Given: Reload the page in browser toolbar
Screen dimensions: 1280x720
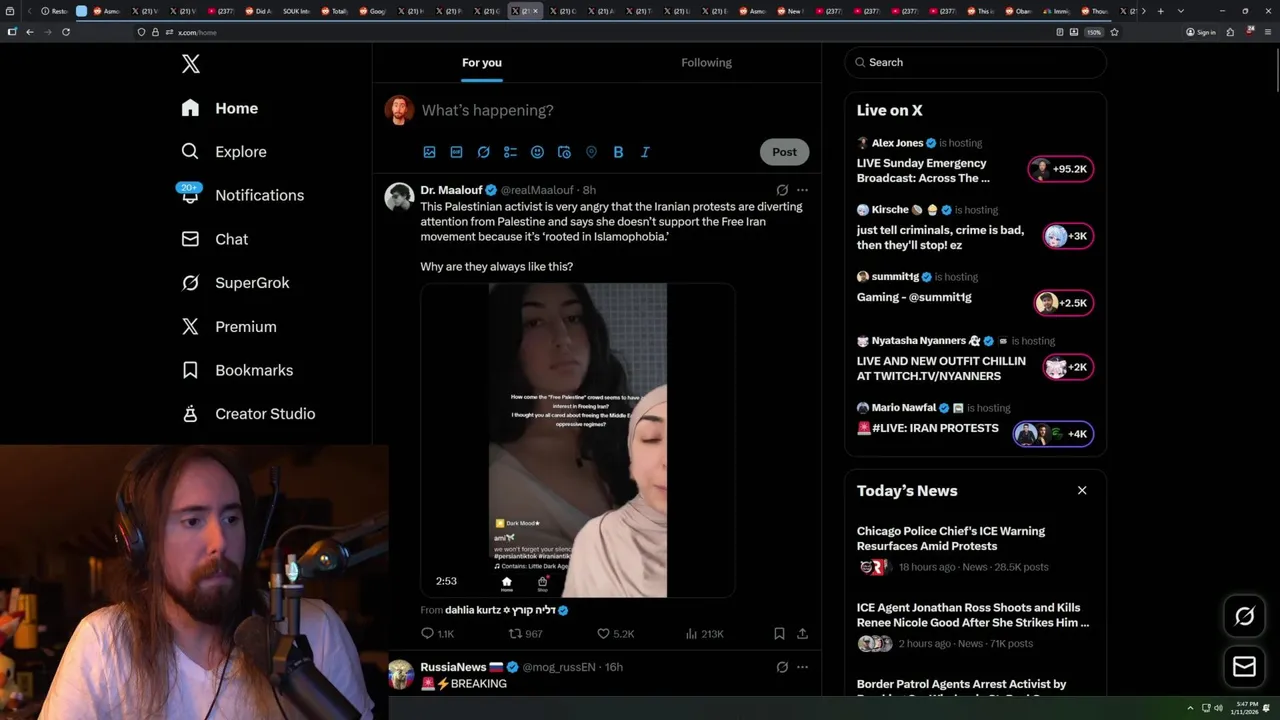Looking at the screenshot, I should coord(66,32).
